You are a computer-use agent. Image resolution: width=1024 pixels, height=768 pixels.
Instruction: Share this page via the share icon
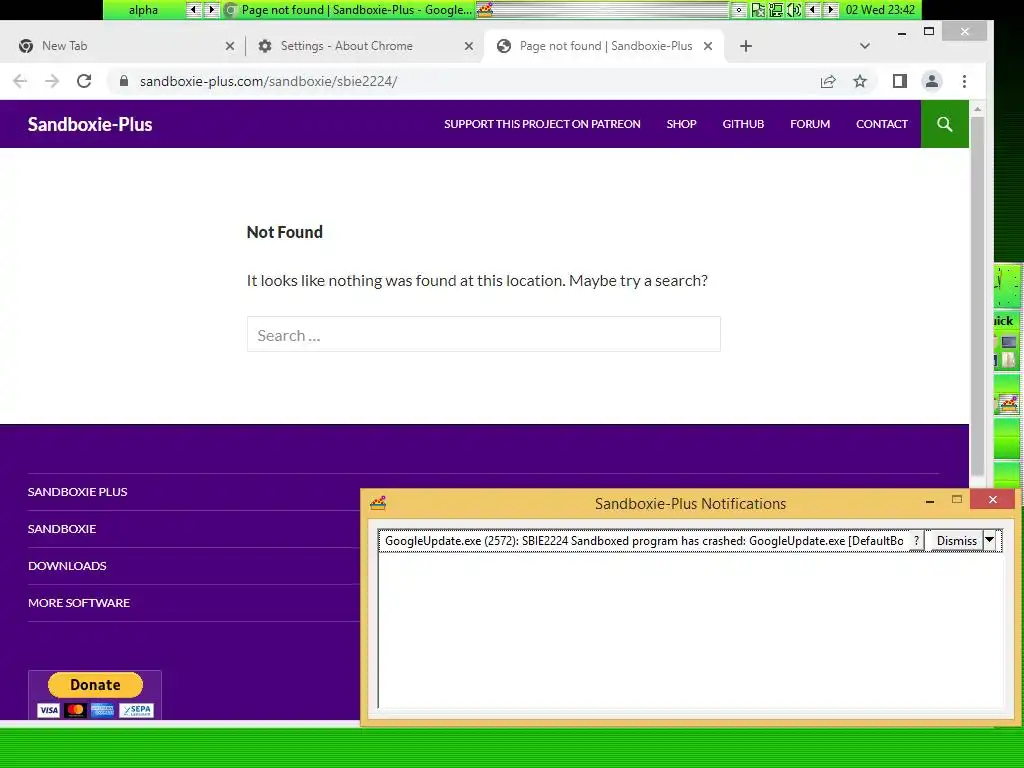pos(828,81)
